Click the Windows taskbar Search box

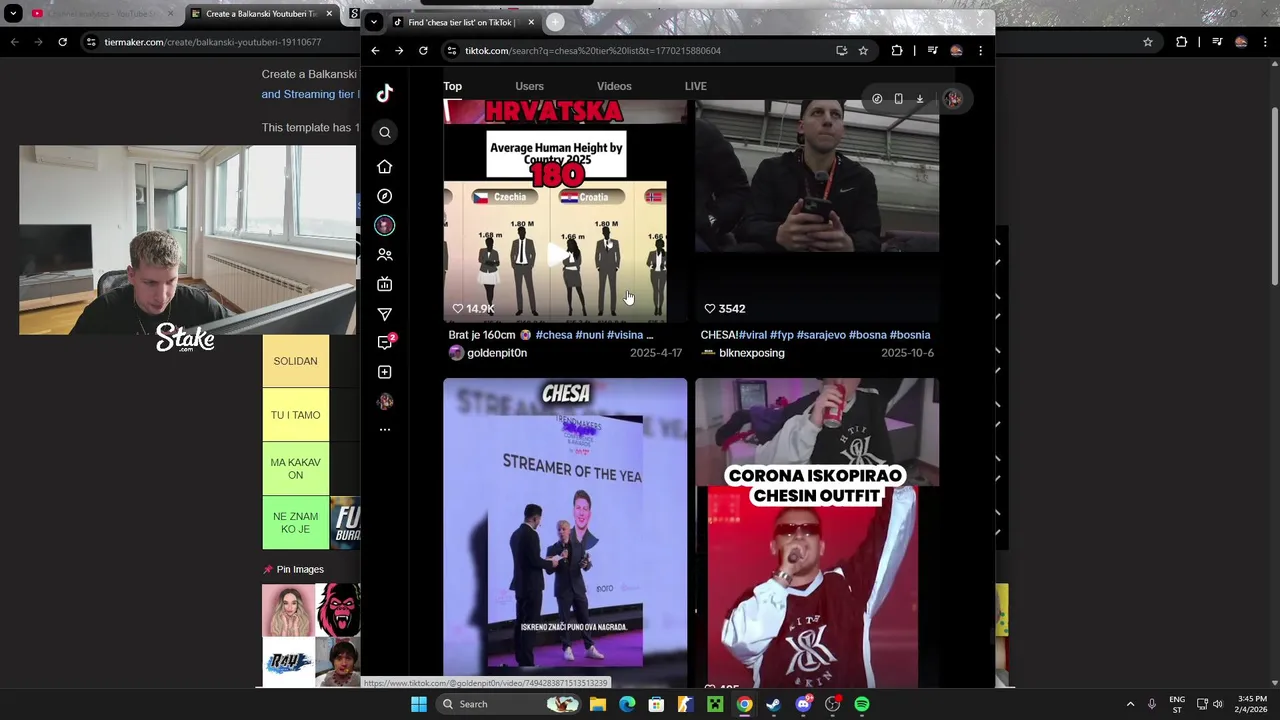510,704
